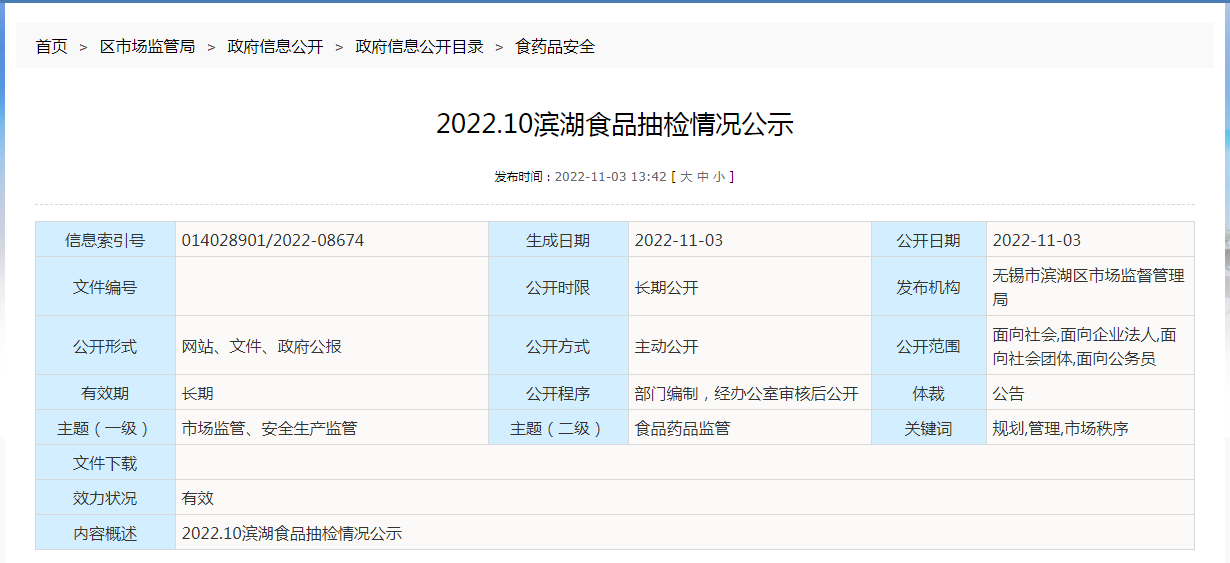Select the value 食品药品监管

click(x=683, y=428)
